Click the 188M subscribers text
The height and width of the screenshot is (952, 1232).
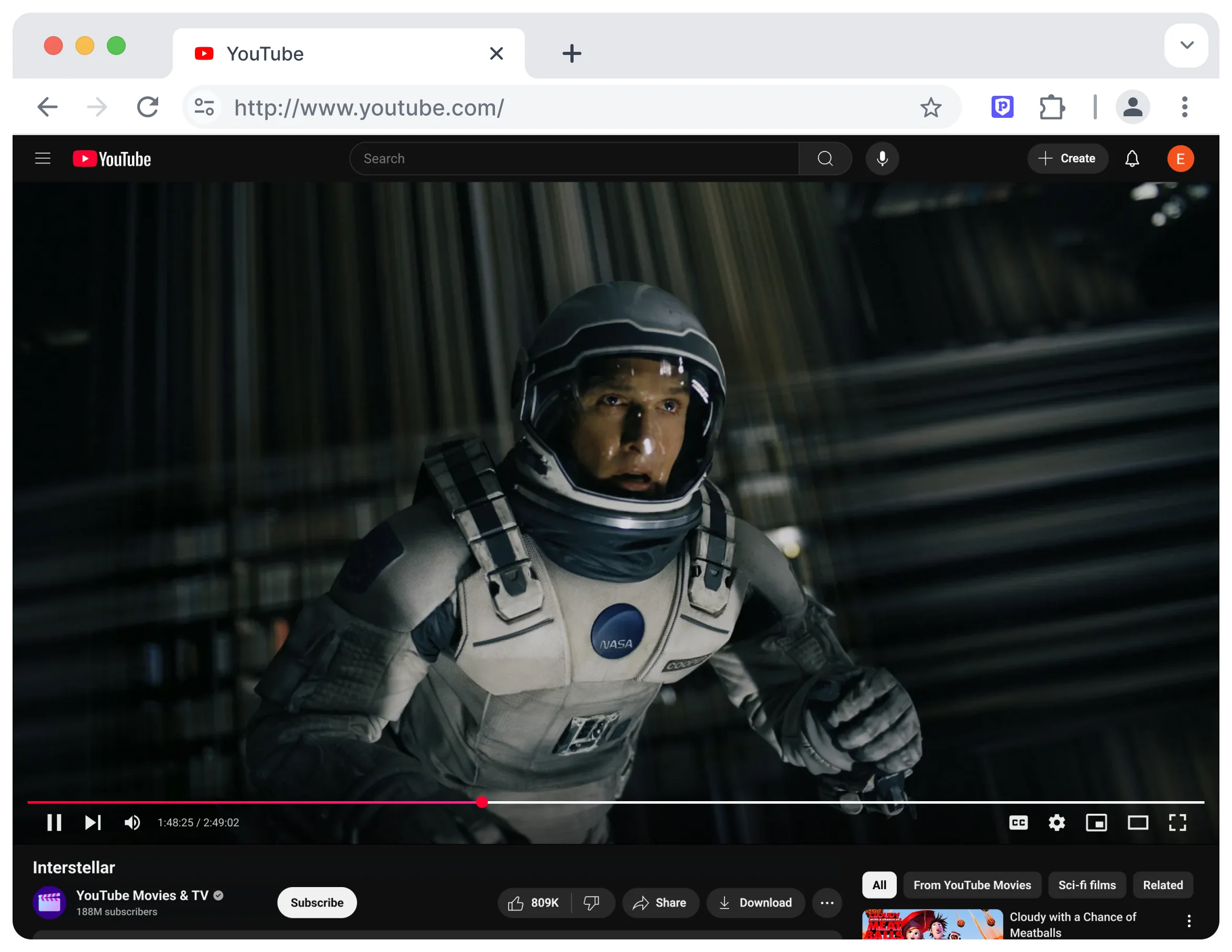[x=117, y=912]
